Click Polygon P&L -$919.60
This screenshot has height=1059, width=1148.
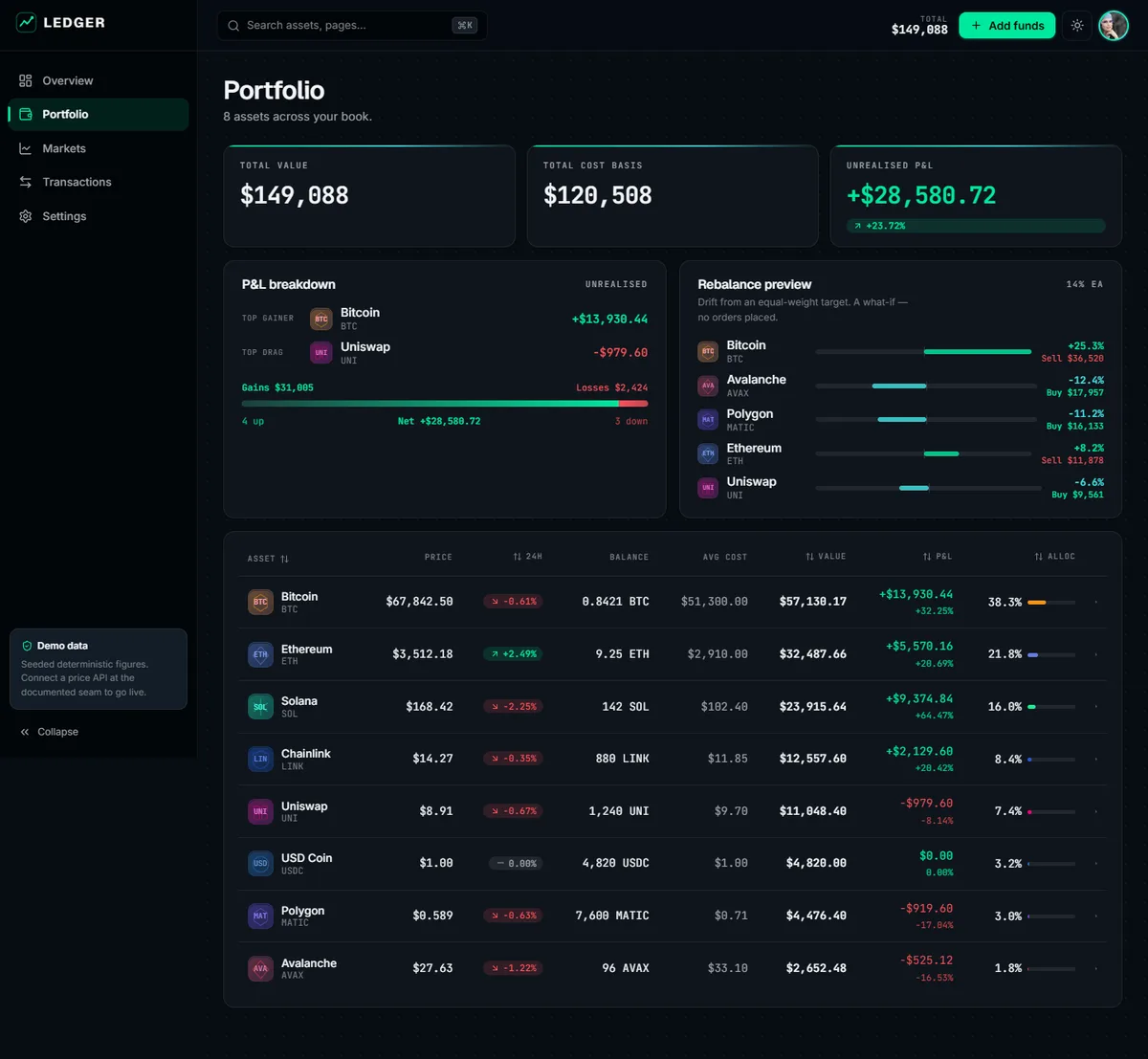coord(926,908)
